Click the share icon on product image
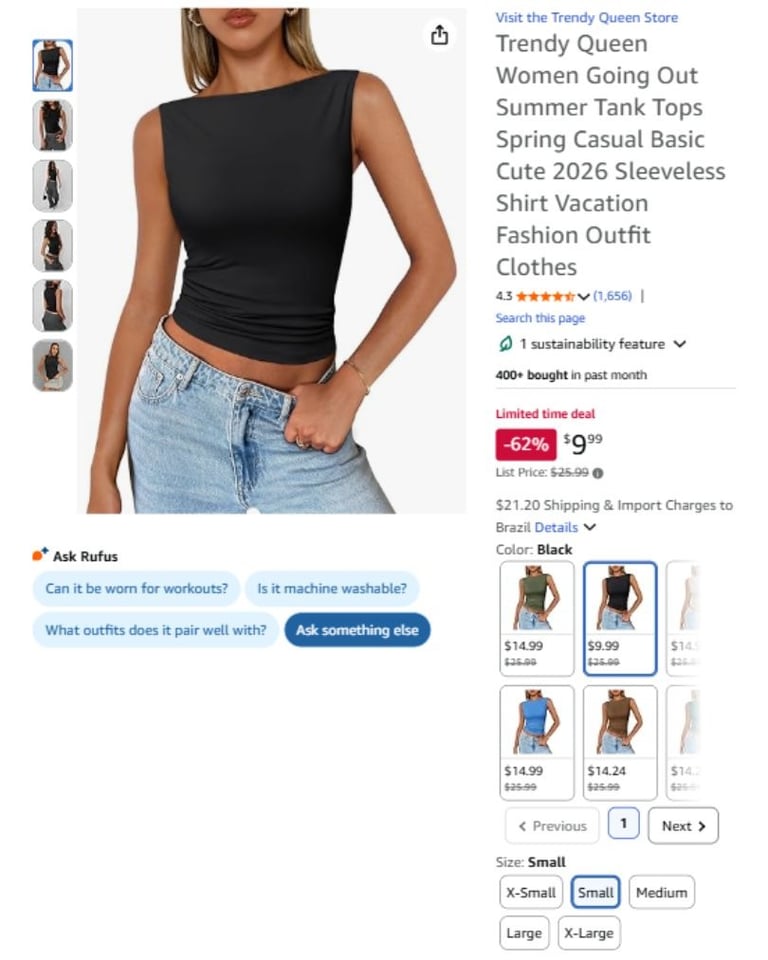This screenshot has height=960, width=768. tap(439, 35)
